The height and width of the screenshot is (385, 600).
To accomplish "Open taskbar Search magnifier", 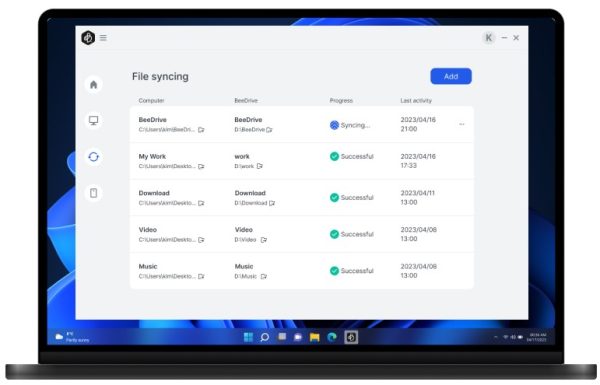I will [x=264, y=337].
